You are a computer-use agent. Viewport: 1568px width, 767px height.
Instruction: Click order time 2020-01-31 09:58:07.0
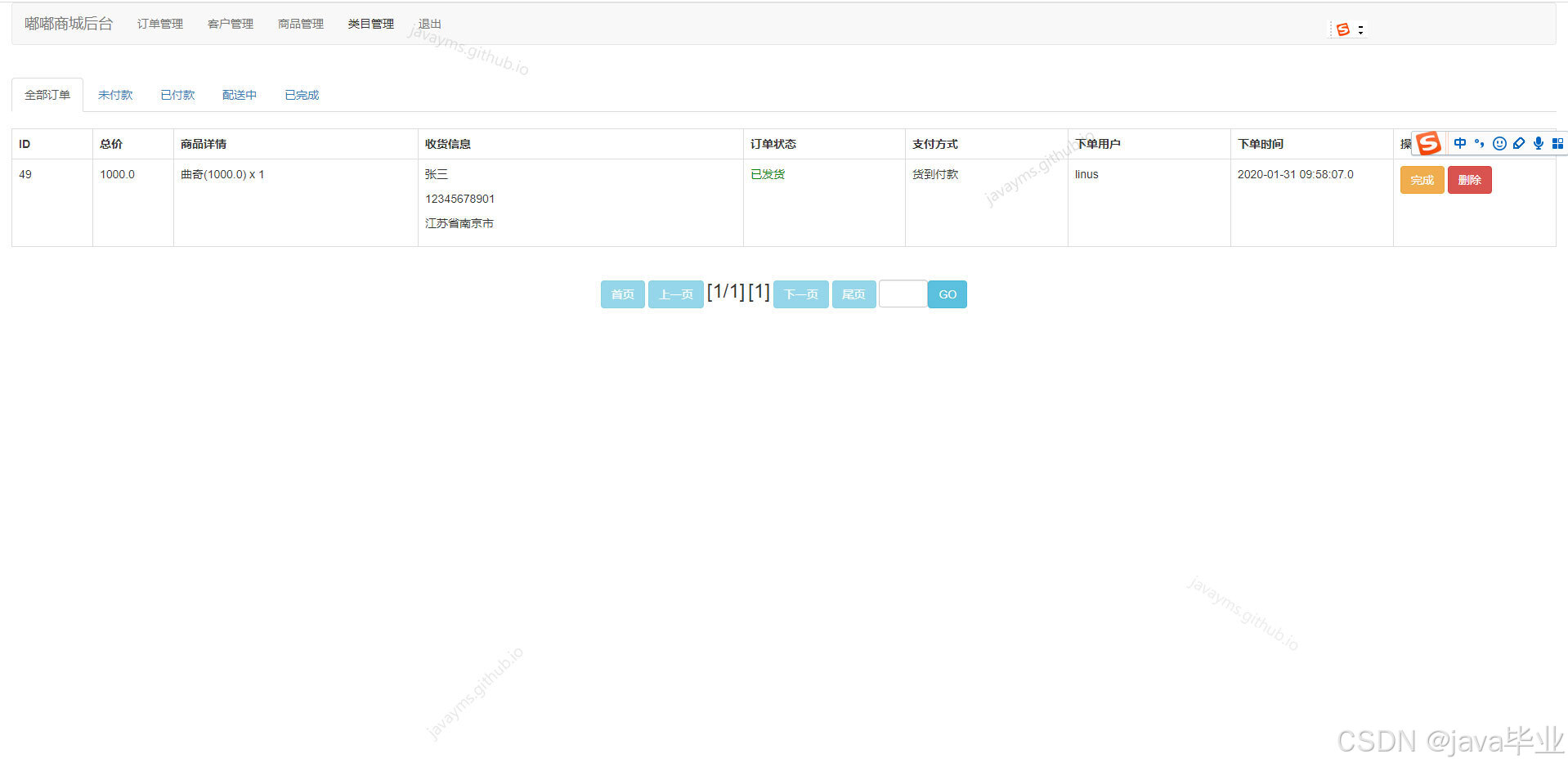(x=1296, y=174)
